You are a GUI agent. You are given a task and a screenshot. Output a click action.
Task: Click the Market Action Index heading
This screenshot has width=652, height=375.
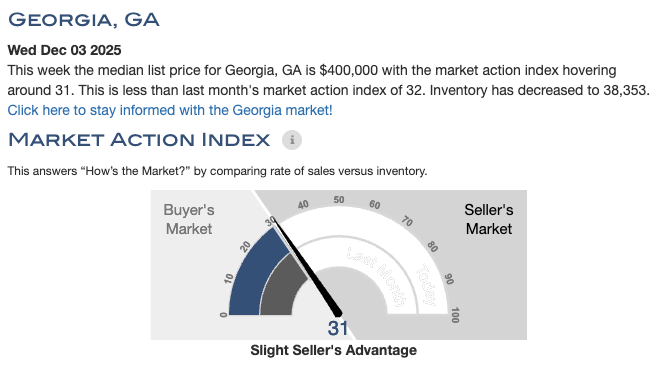pyautogui.click(x=139, y=140)
